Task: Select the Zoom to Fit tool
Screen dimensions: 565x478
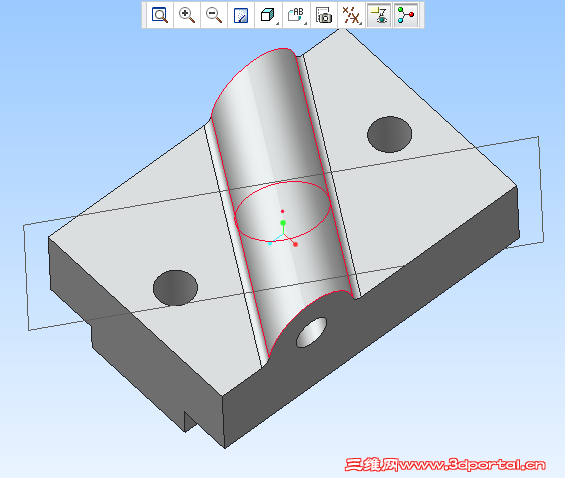Action: click(160, 15)
